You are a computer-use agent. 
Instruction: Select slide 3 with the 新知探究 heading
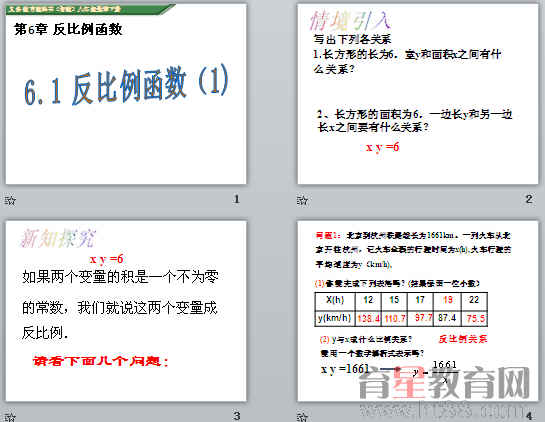(x=126, y=311)
